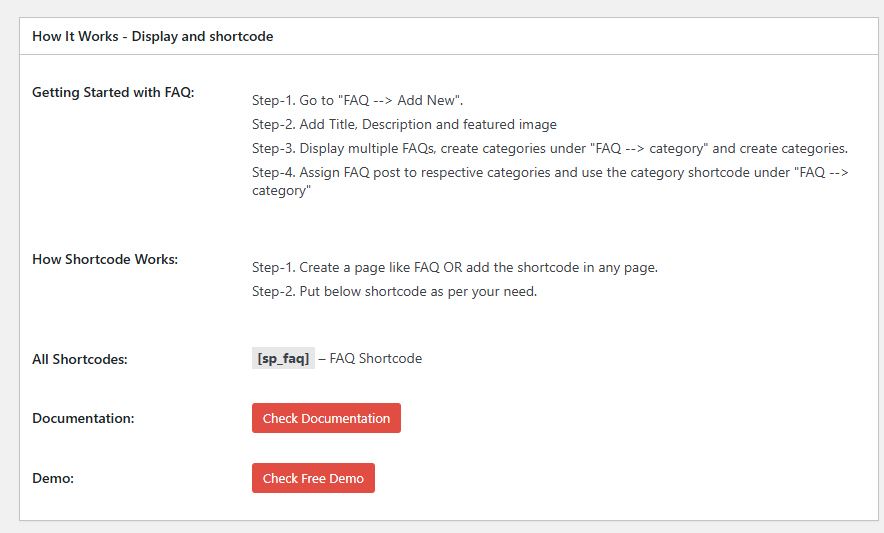The height and width of the screenshot is (533, 884).
Task: Select the [sp_faq] shortcode text
Action: [x=283, y=358]
